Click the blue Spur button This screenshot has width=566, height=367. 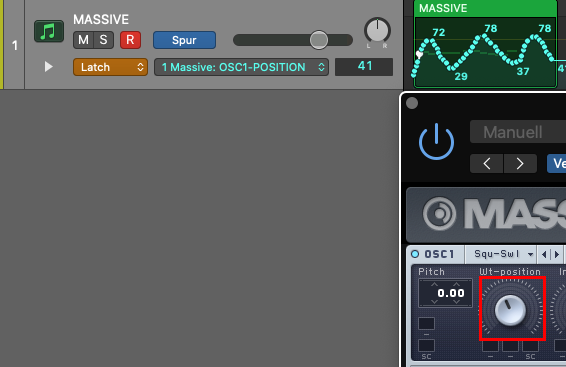pyautogui.click(x=184, y=40)
